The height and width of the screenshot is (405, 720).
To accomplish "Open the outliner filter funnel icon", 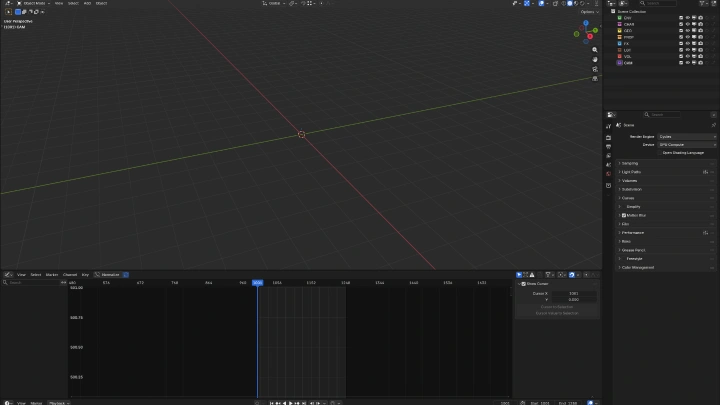I will [703, 3].
